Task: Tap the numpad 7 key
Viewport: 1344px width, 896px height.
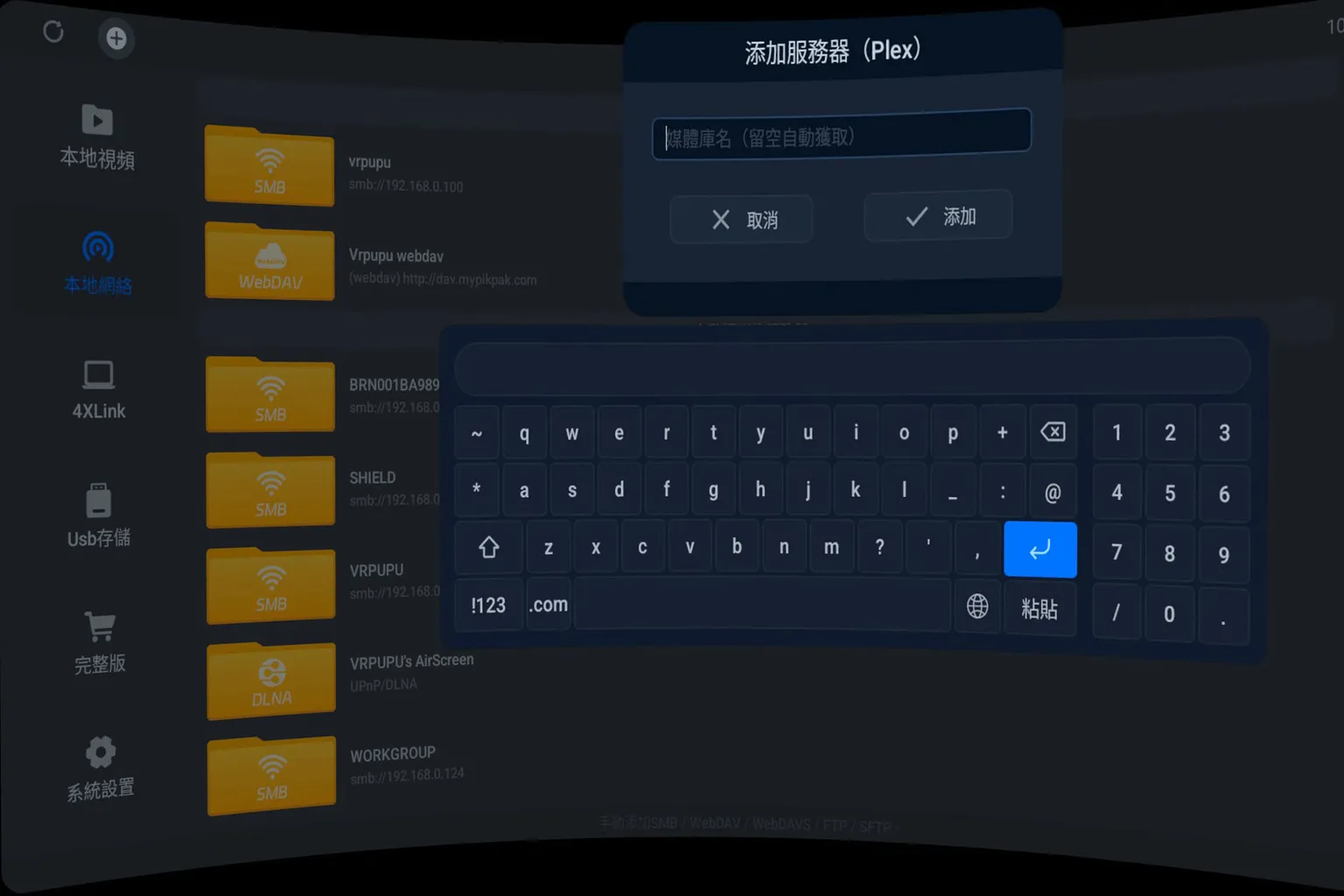Action: pyautogui.click(x=1116, y=552)
